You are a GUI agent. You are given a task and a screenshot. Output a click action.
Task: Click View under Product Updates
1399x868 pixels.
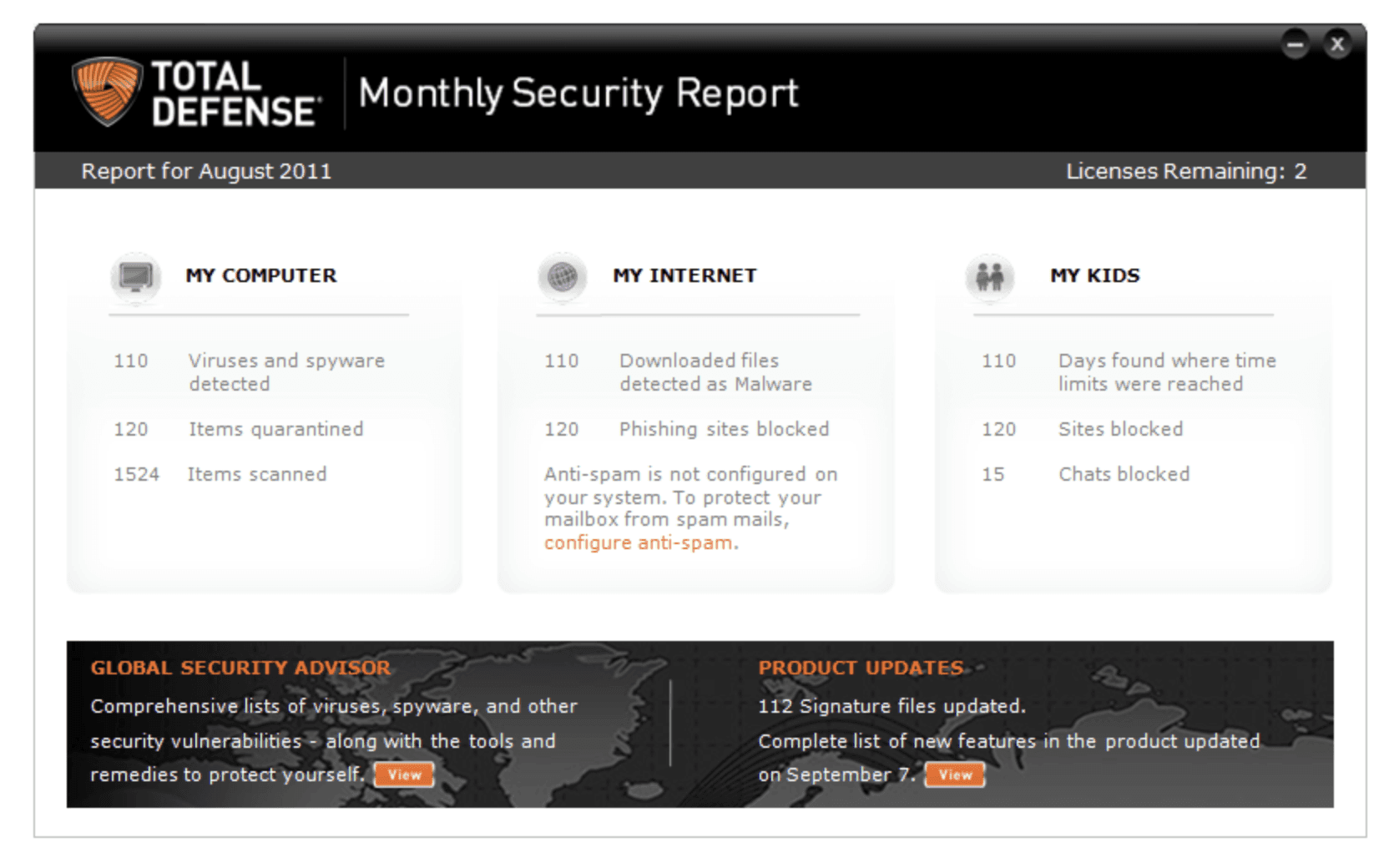(x=955, y=775)
